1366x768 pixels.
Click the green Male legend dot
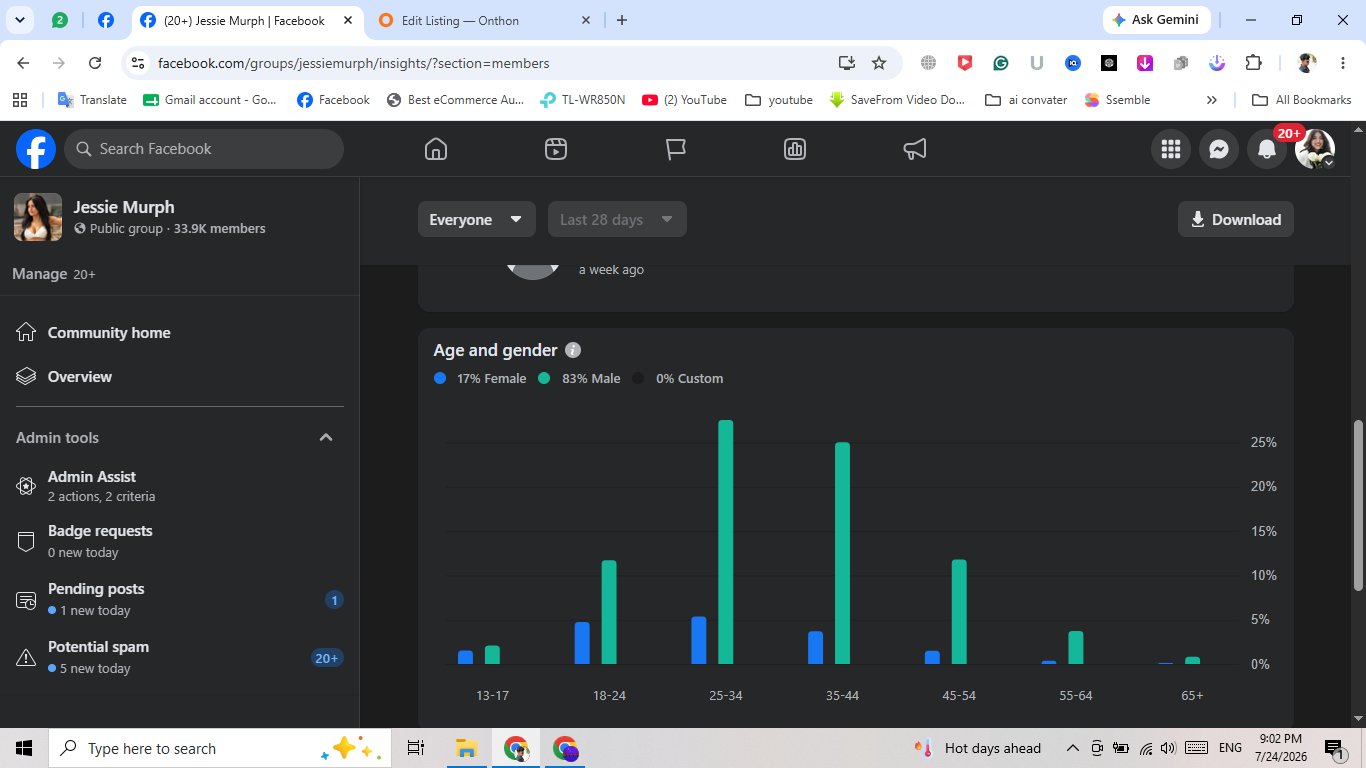click(x=544, y=378)
